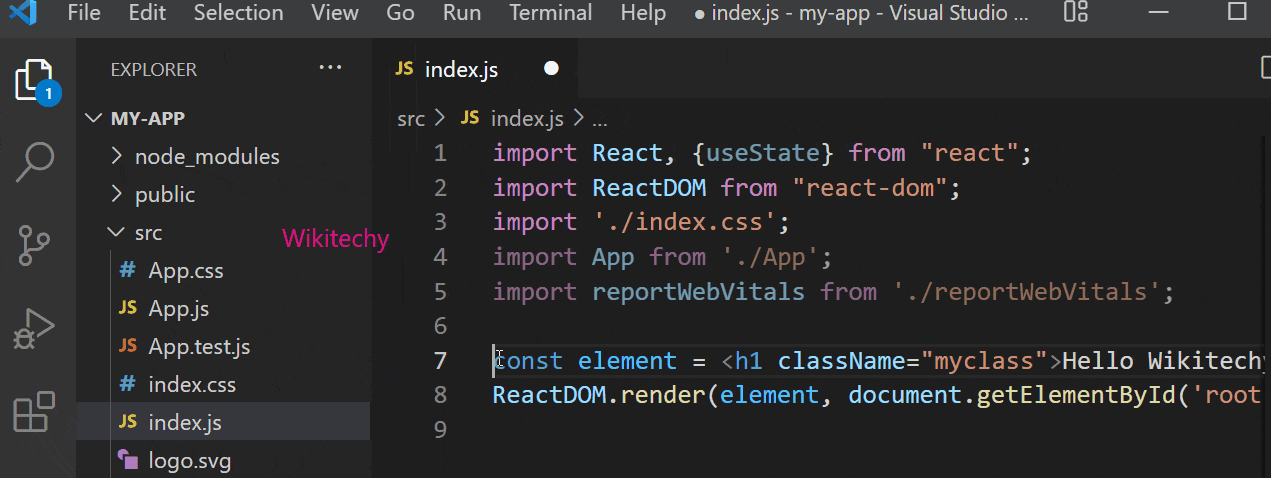Click line number 5 in the gutter
The image size is (1271, 478).
[x=440, y=292]
